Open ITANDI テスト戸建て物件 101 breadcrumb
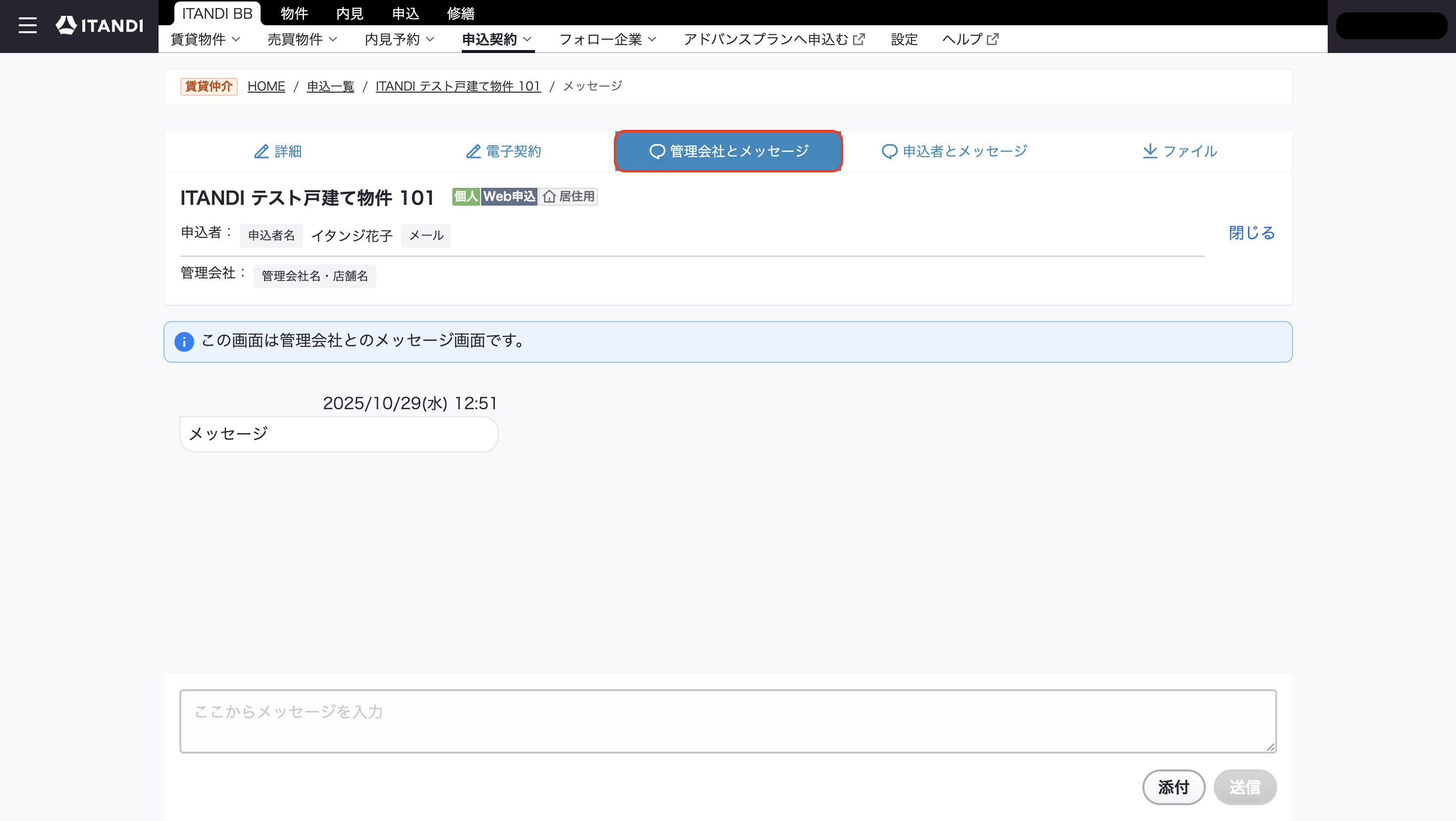 click(458, 87)
